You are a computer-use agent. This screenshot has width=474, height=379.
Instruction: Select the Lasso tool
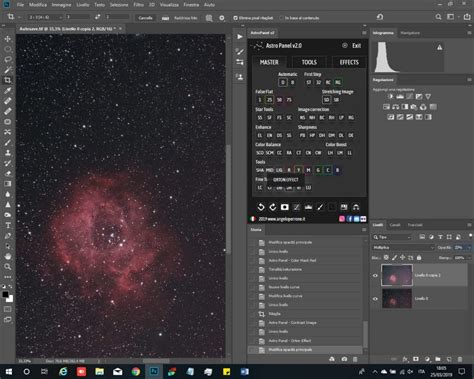pos(7,59)
